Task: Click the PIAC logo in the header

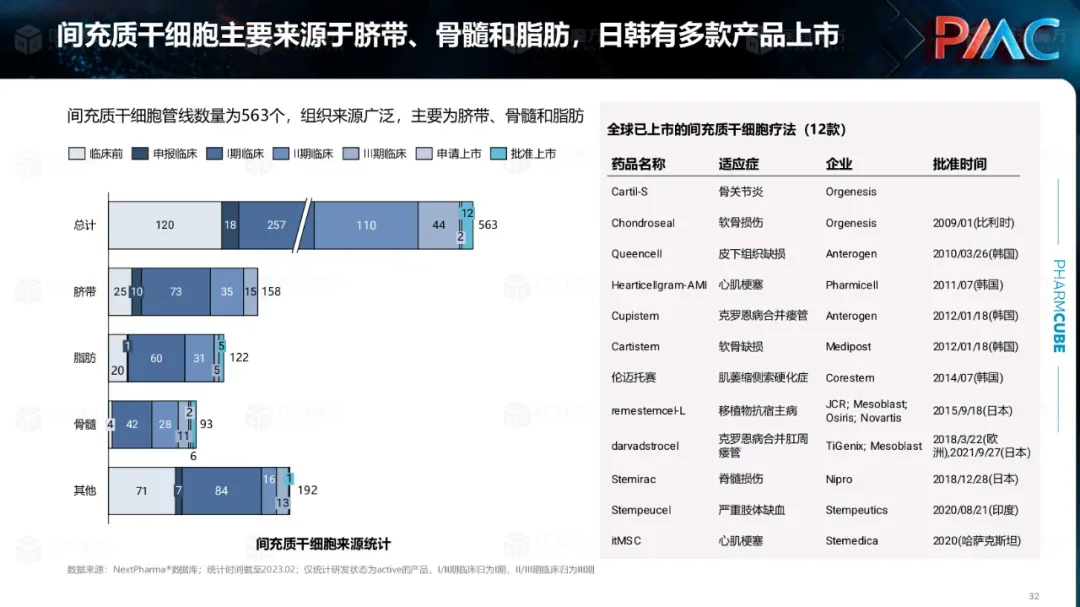Action: point(997,38)
